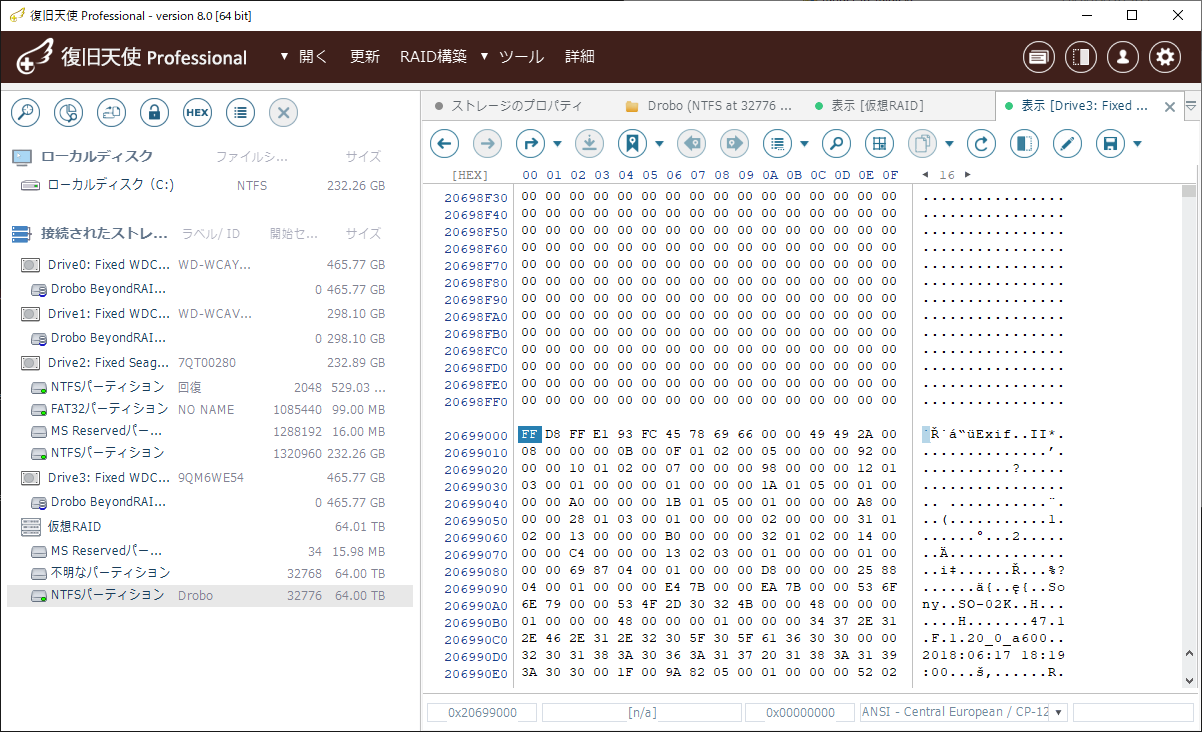Click the forward right-arrow hex toolbar icon

point(487,144)
